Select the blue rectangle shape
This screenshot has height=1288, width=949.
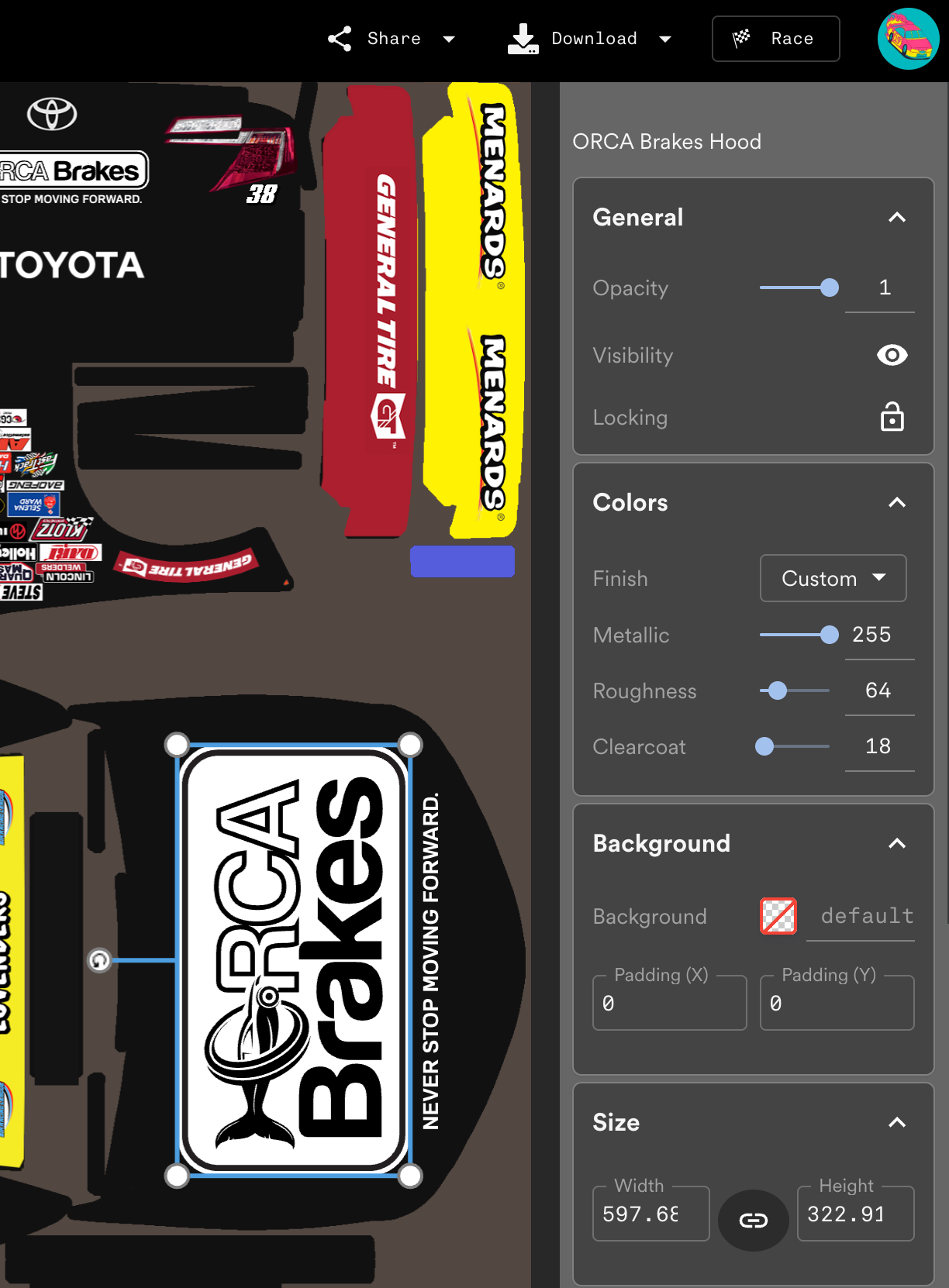[462, 561]
